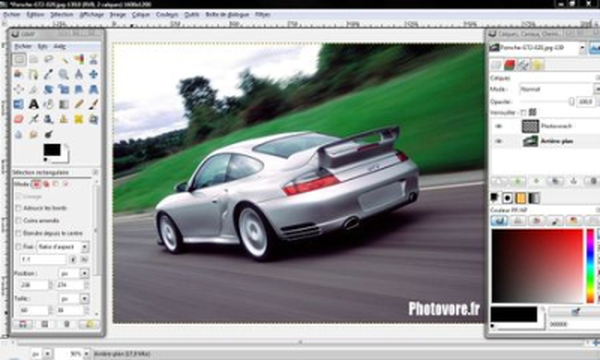Select the Free Select lasso tool
Viewport: 600px width, 360px height.
(49, 59)
